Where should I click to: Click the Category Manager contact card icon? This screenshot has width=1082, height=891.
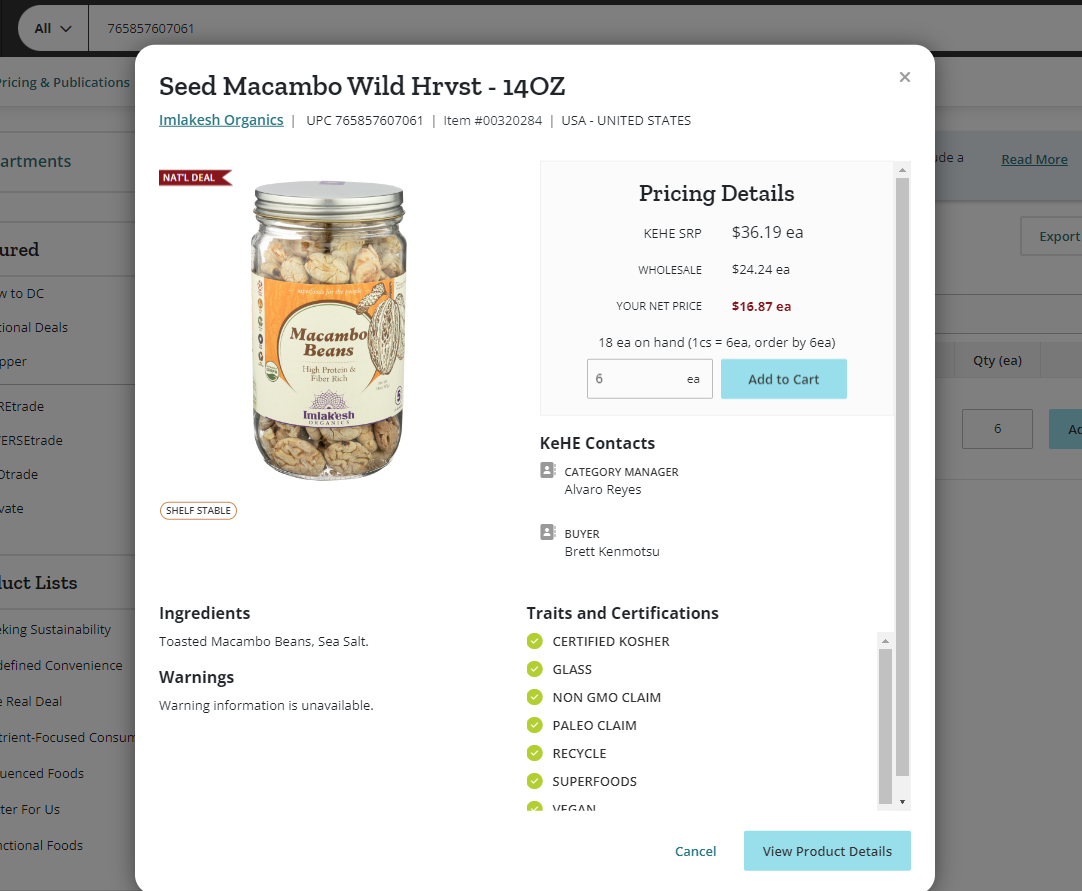pos(547,470)
